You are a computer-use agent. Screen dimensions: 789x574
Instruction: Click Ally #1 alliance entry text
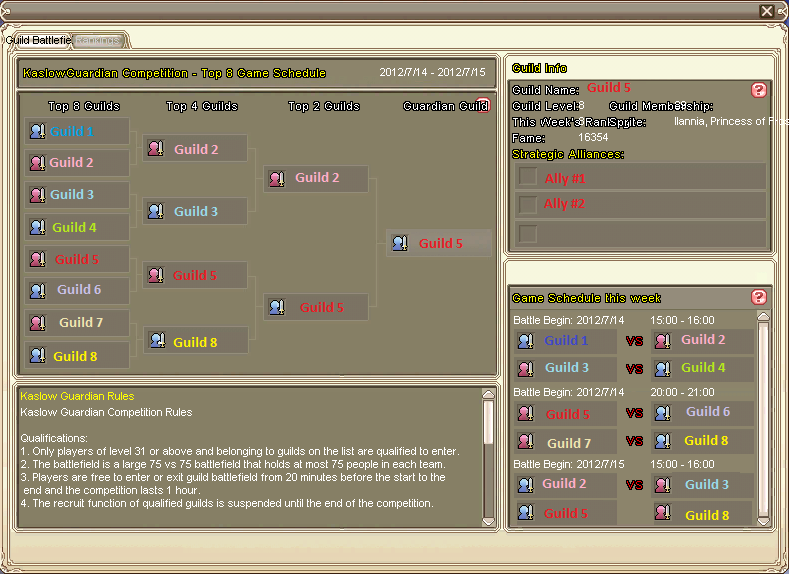(x=565, y=179)
